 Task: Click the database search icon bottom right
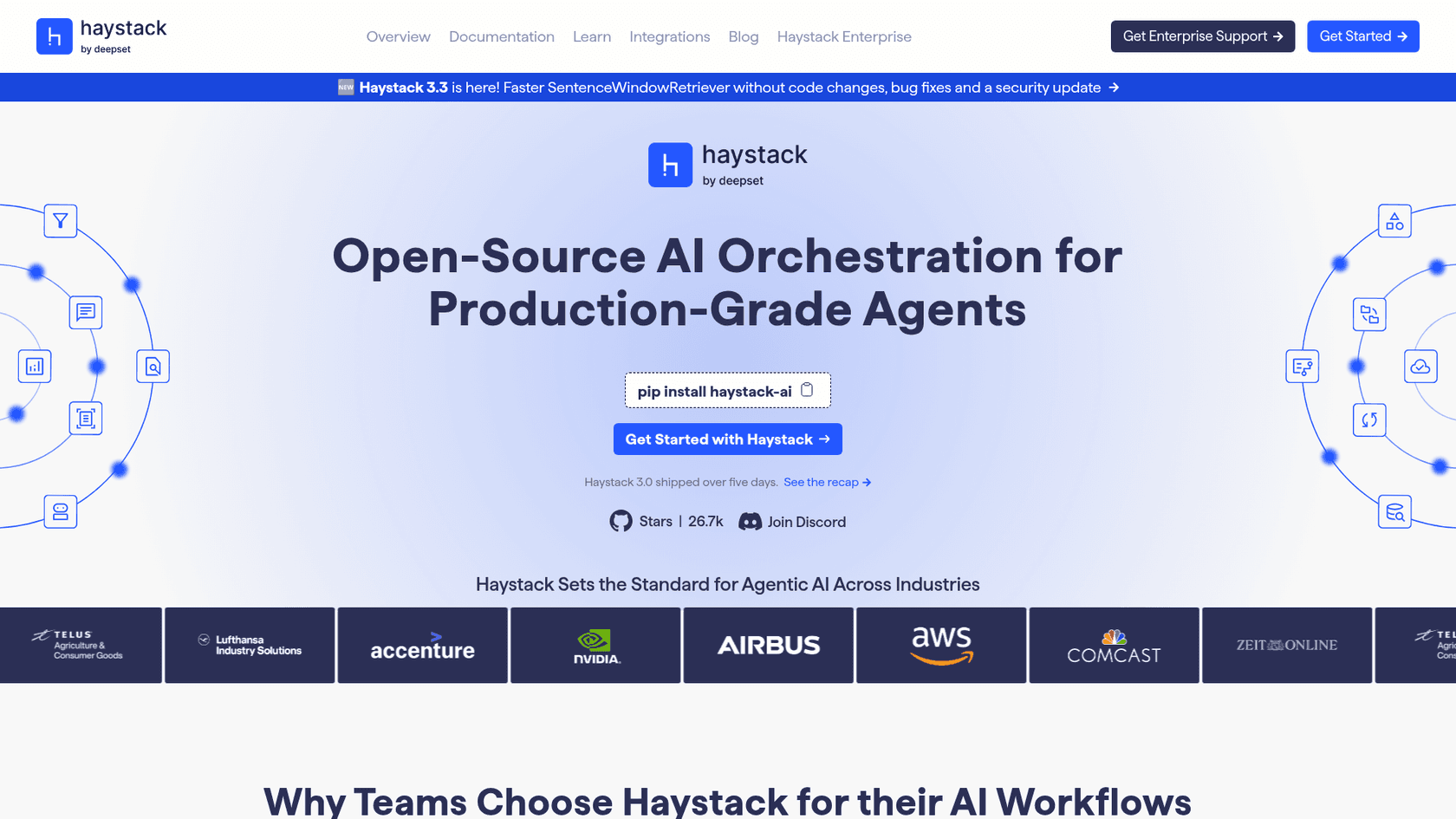tap(1394, 511)
